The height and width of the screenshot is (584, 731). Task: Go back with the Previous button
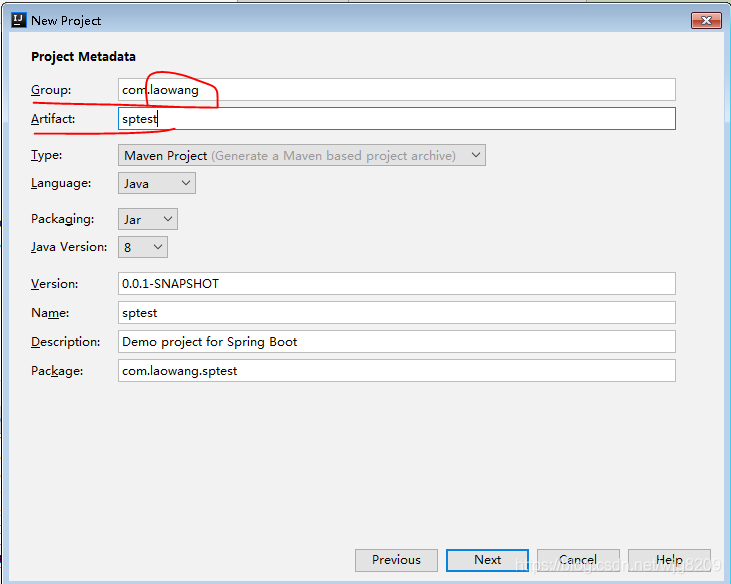click(x=396, y=560)
